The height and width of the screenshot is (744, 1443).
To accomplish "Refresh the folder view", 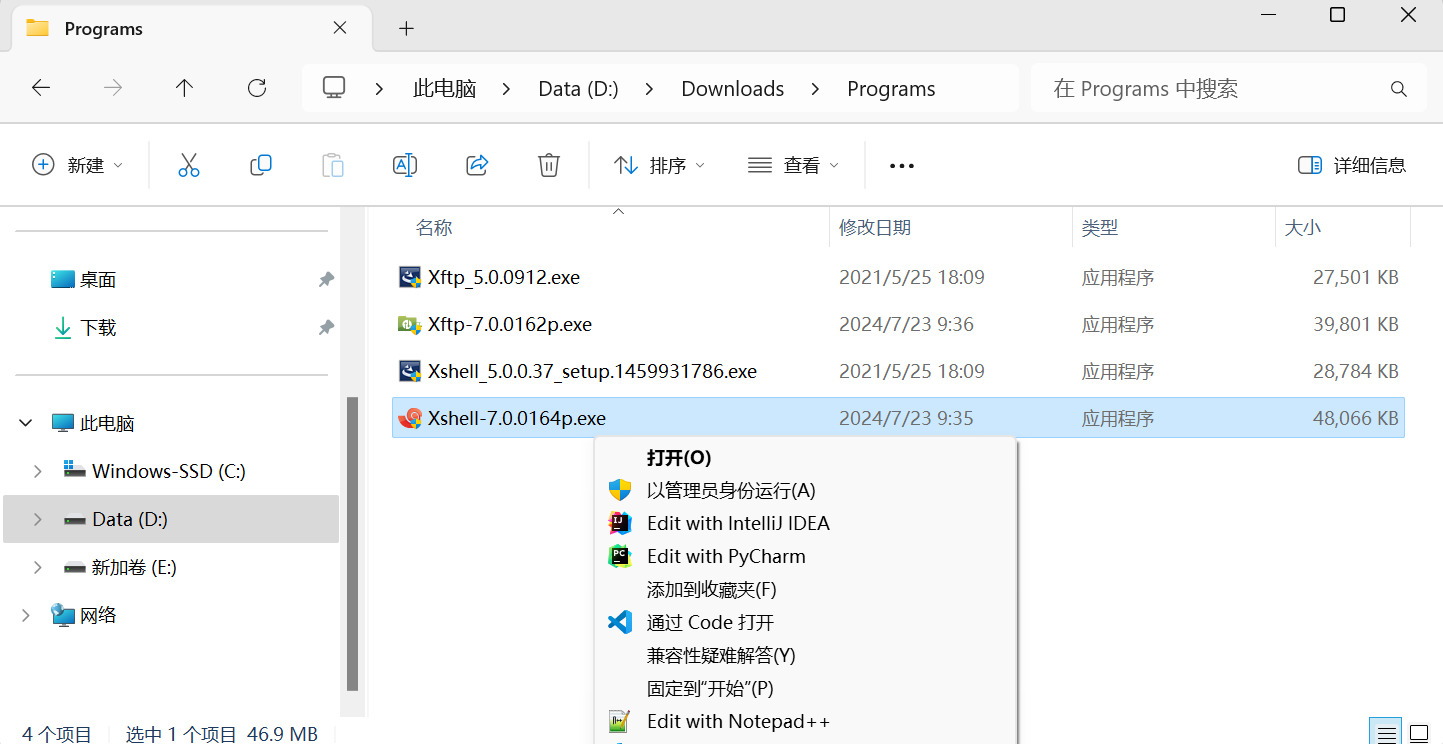I will (x=256, y=88).
